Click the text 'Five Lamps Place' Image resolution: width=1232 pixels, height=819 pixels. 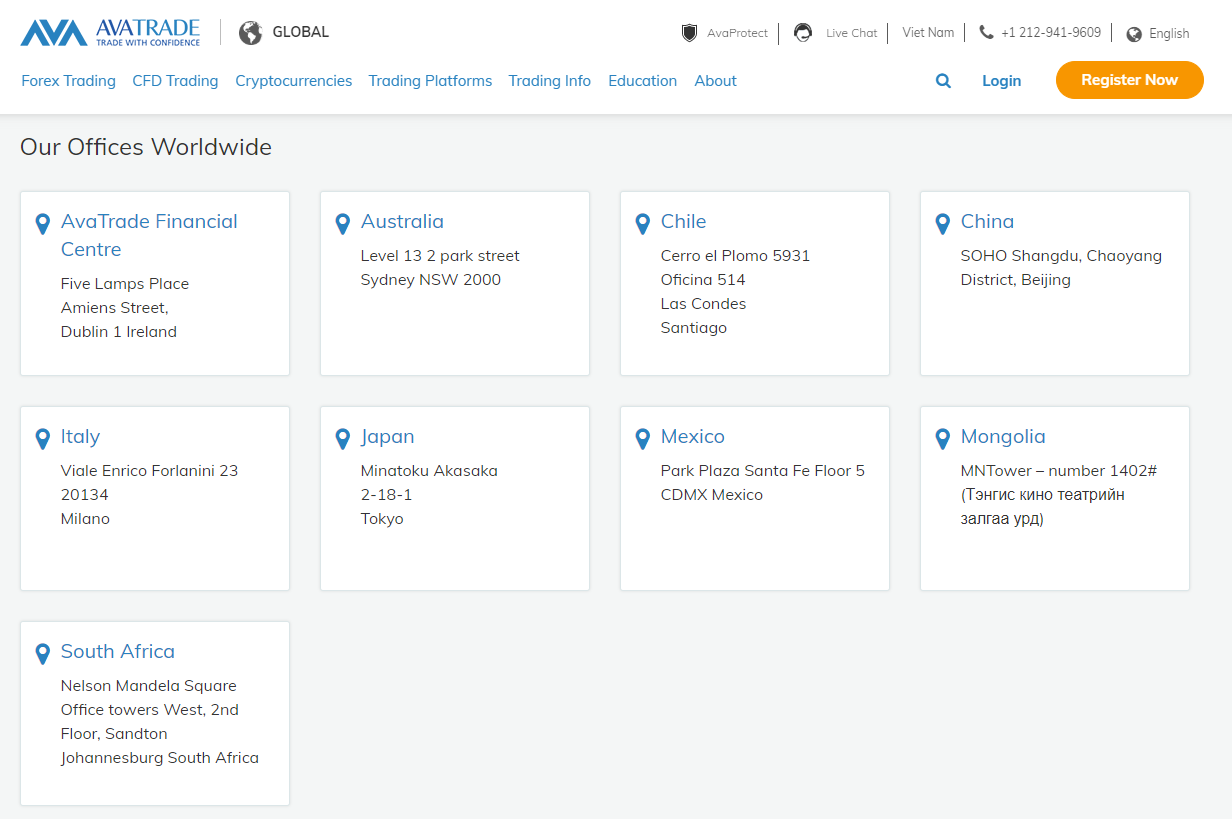125,284
